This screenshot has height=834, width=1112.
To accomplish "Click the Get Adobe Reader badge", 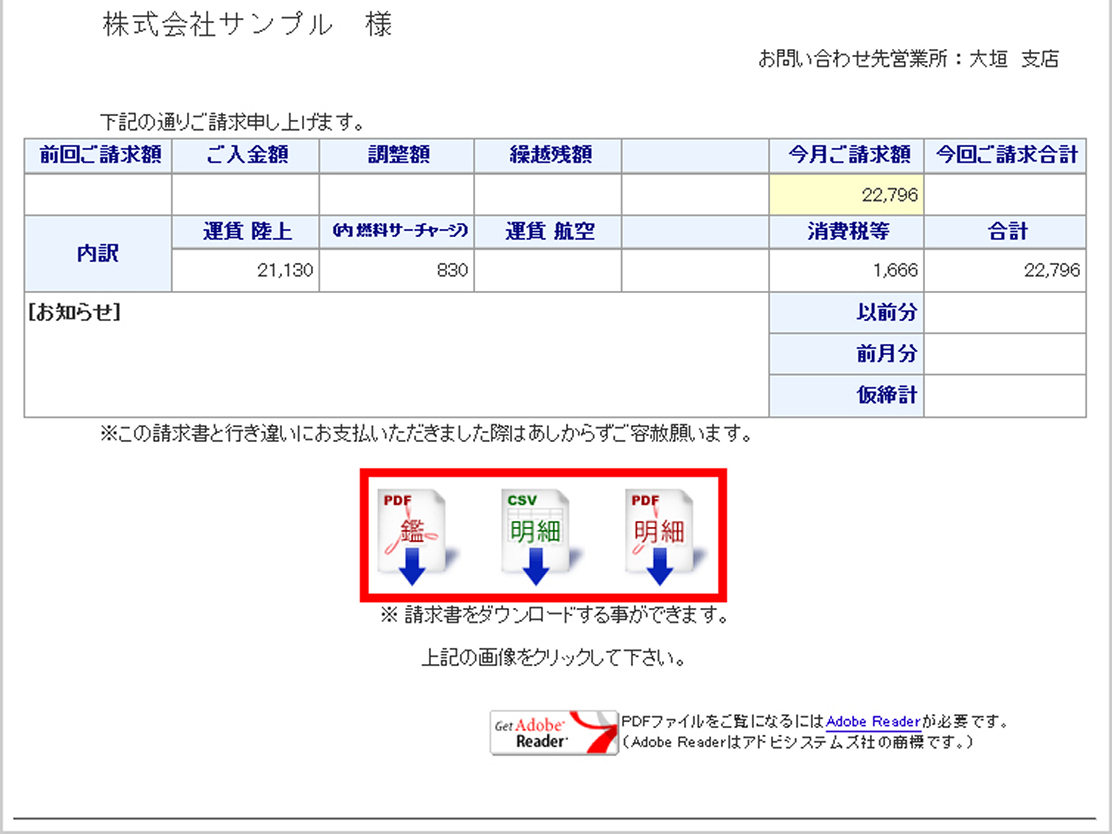I will click(554, 733).
